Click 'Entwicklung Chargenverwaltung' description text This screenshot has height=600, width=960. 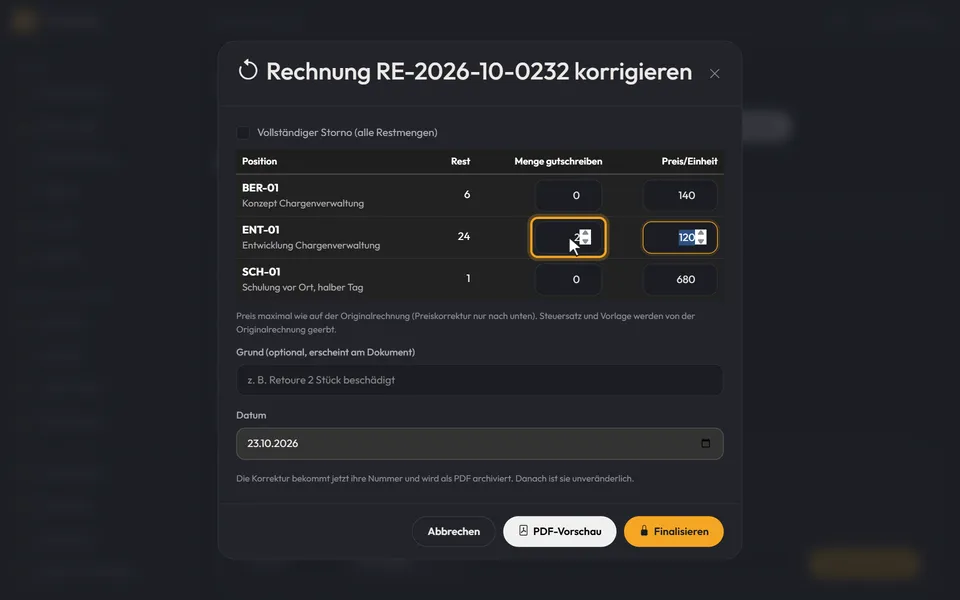click(311, 246)
